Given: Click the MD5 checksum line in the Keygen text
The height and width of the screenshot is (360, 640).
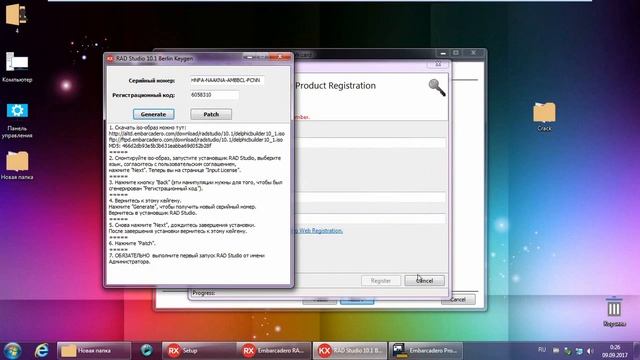Looking at the screenshot, I should (160, 145).
